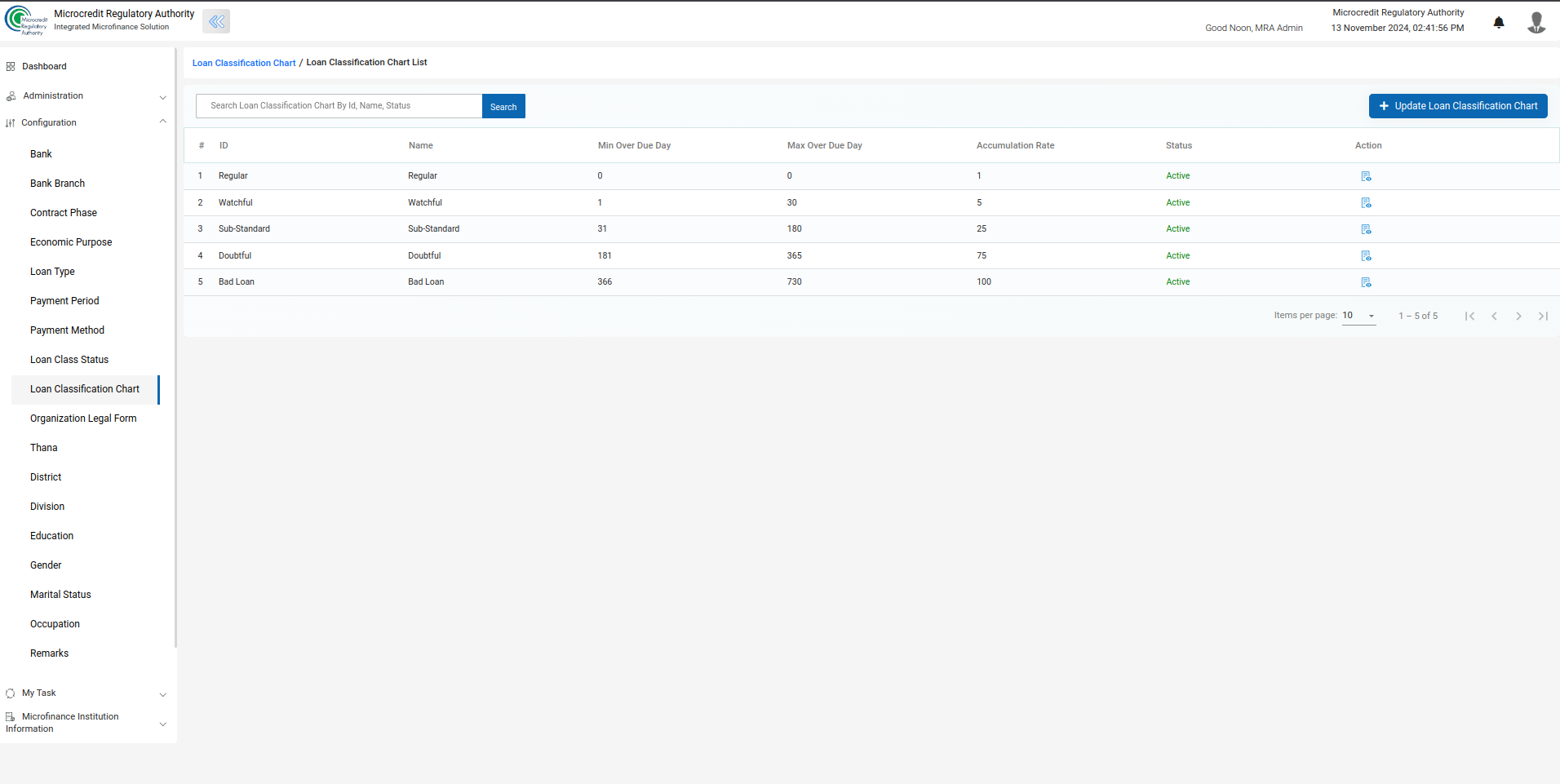Click the blue Search button
Image resolution: width=1560 pixels, height=784 pixels.
point(503,106)
